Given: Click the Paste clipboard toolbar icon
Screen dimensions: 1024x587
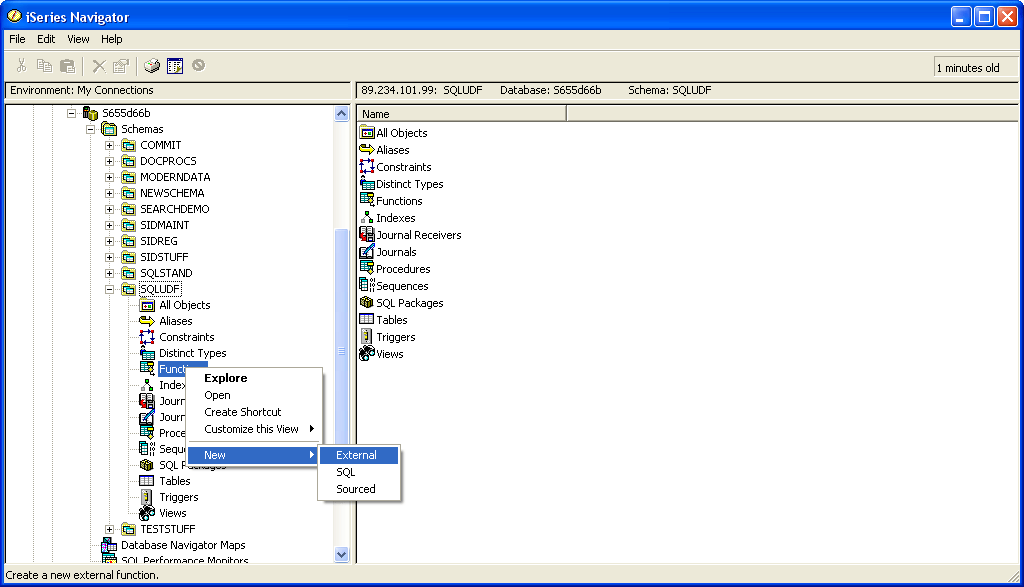Looking at the screenshot, I should tap(67, 65).
